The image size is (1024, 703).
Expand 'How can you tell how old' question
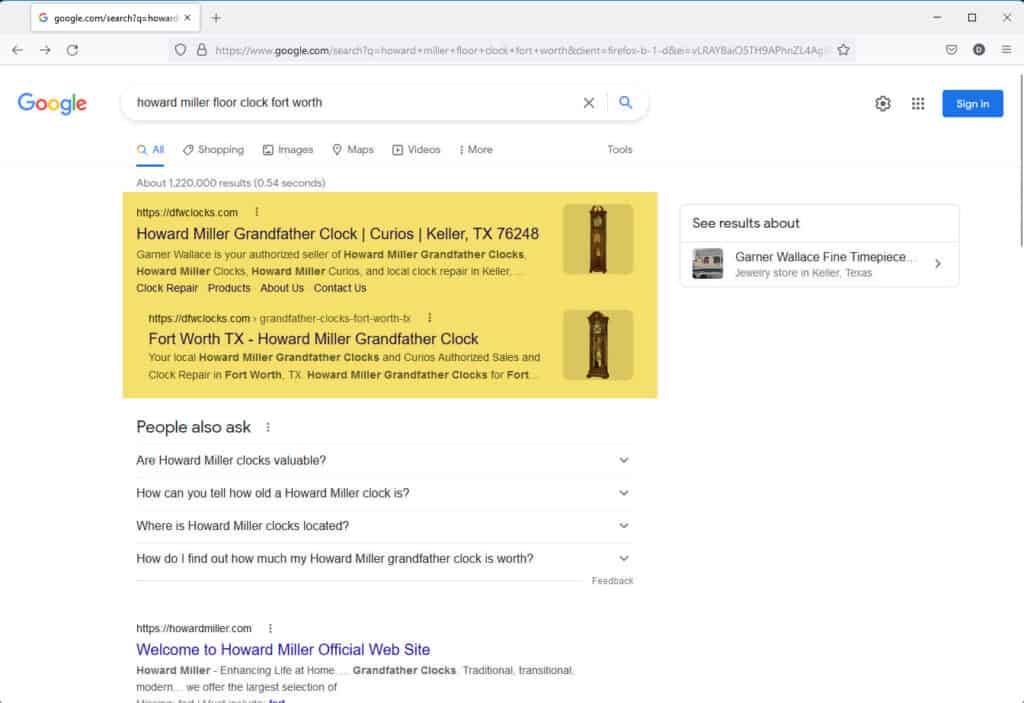384,493
